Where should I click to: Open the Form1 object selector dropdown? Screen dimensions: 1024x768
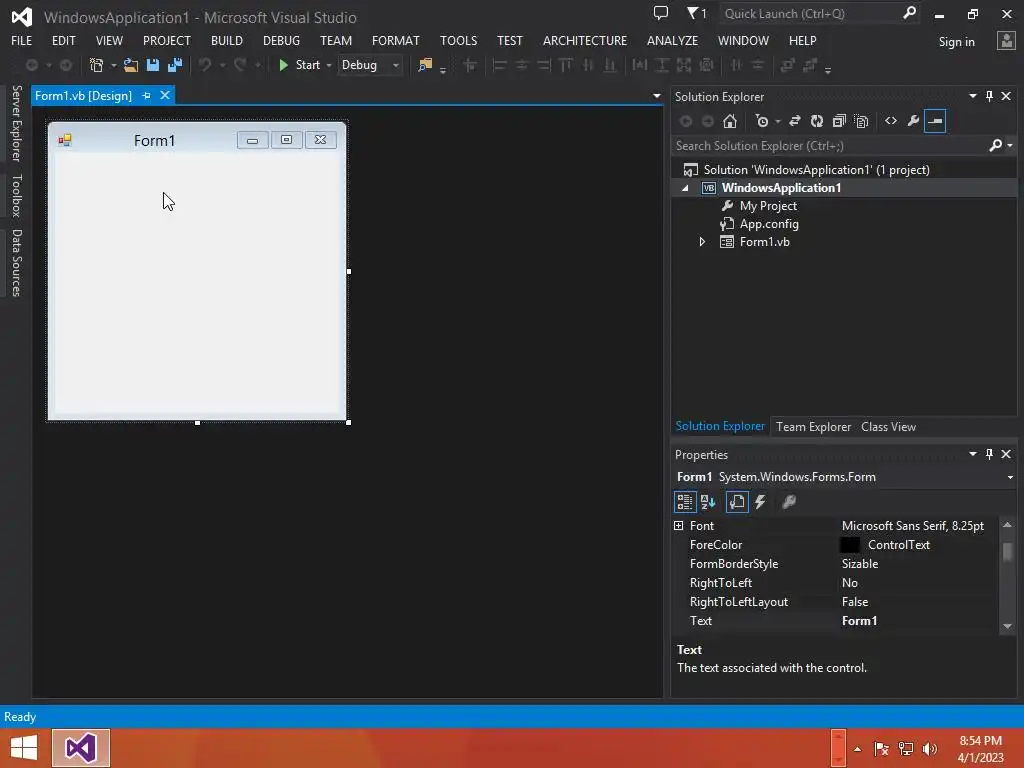coord(1010,477)
